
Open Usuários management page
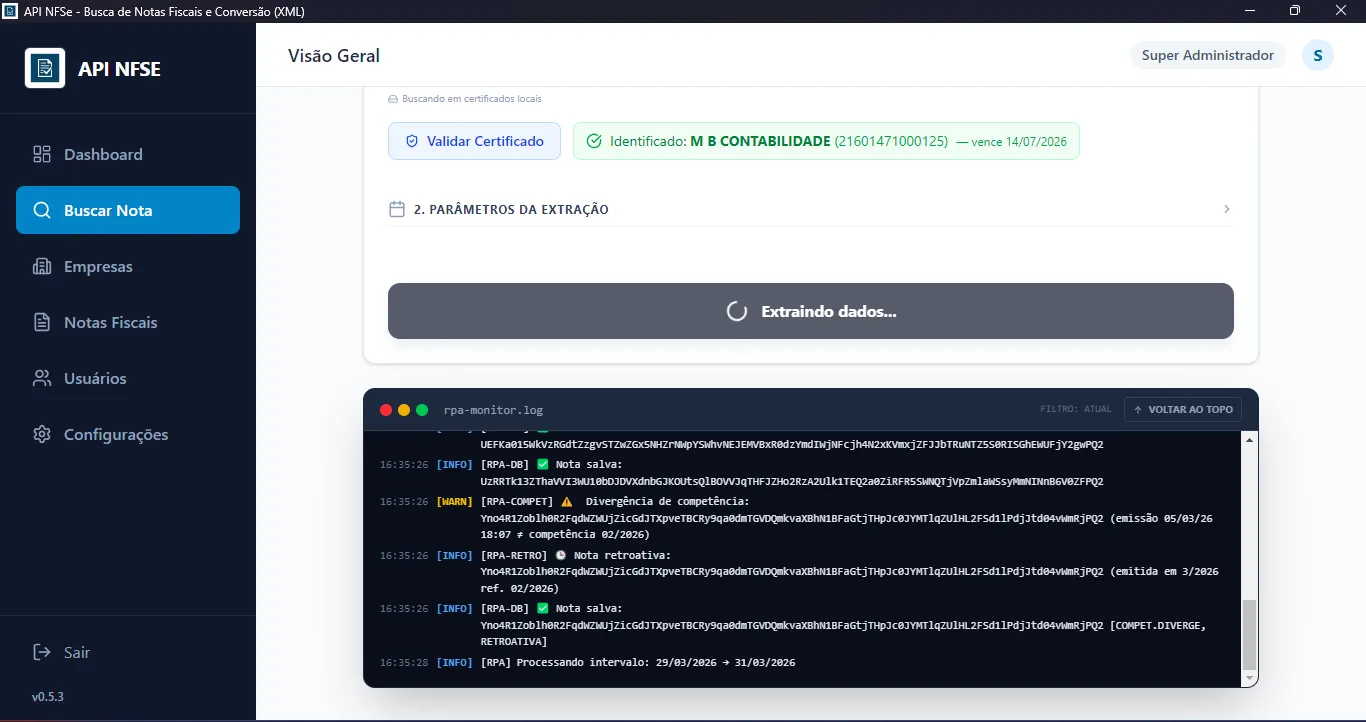pos(128,378)
